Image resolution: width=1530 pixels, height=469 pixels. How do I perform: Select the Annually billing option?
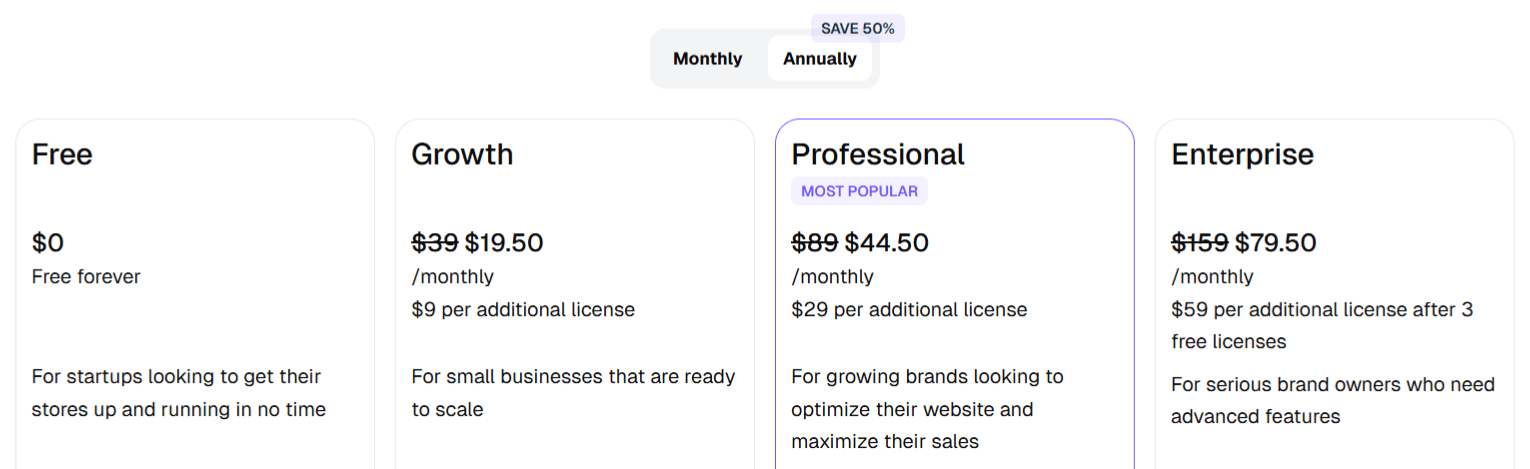819,59
